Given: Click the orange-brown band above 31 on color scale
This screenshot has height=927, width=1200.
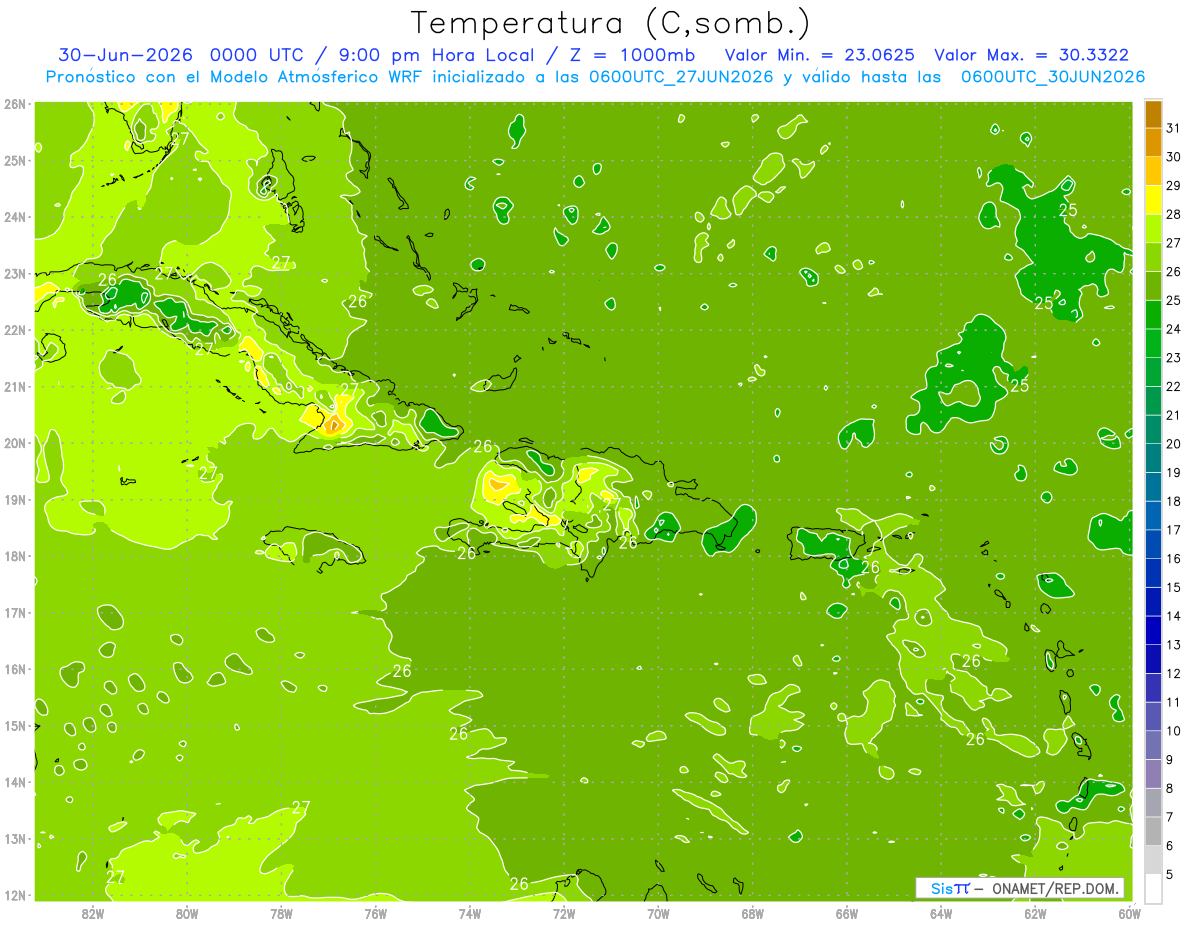Looking at the screenshot, I should tap(1153, 113).
